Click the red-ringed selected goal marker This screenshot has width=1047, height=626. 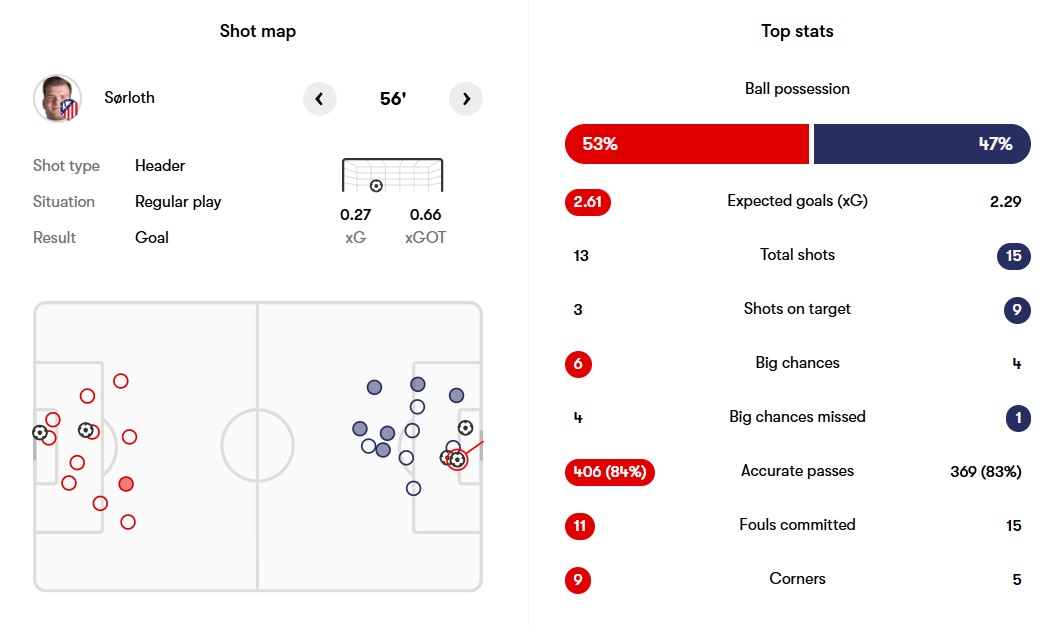pyautogui.click(x=457, y=460)
